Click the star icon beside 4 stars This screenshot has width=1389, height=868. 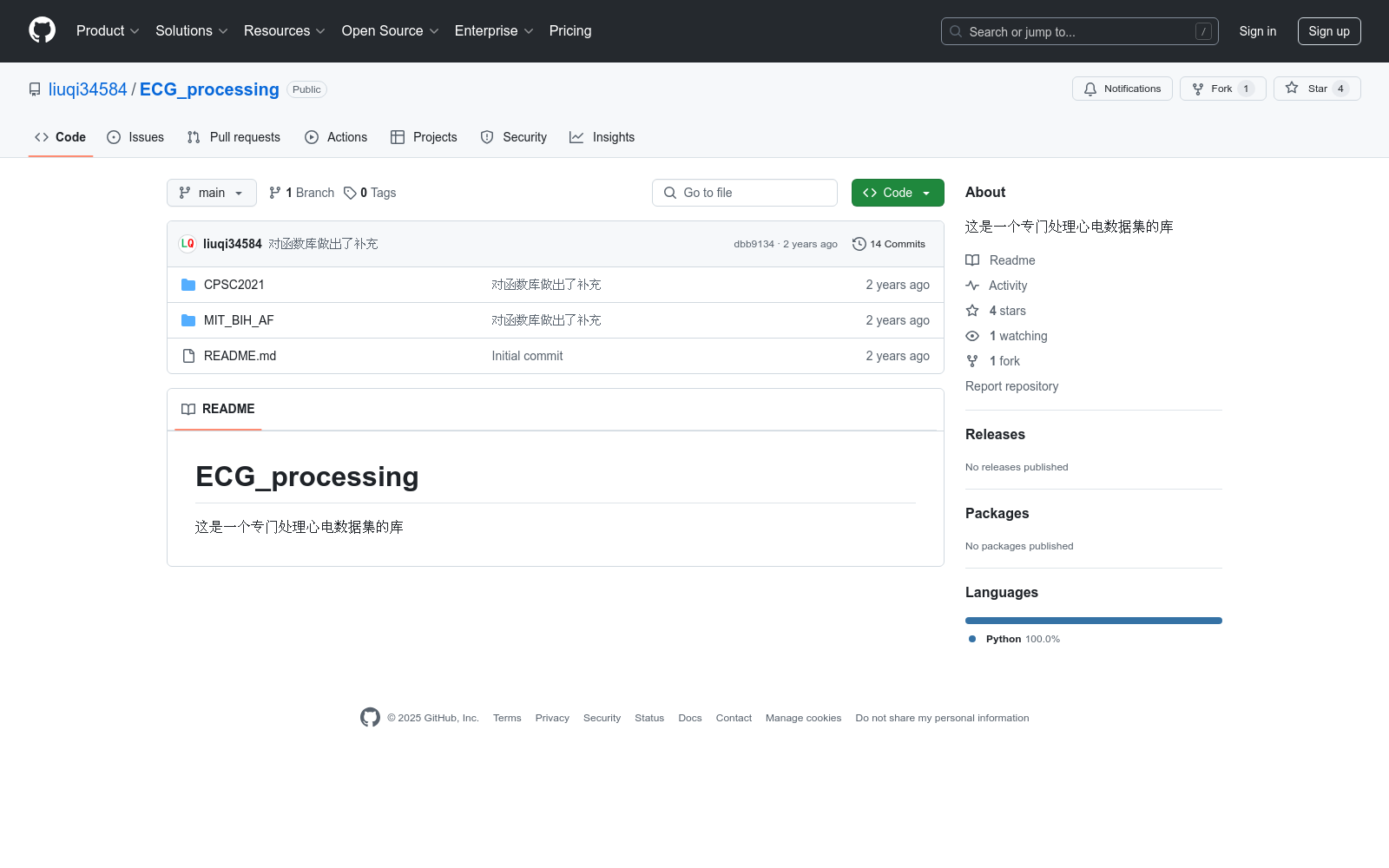972,311
